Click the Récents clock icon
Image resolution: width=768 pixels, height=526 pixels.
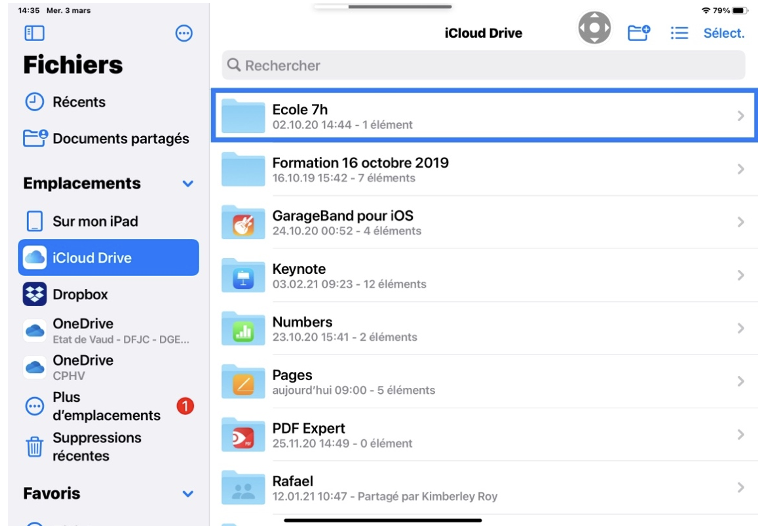pos(34,102)
